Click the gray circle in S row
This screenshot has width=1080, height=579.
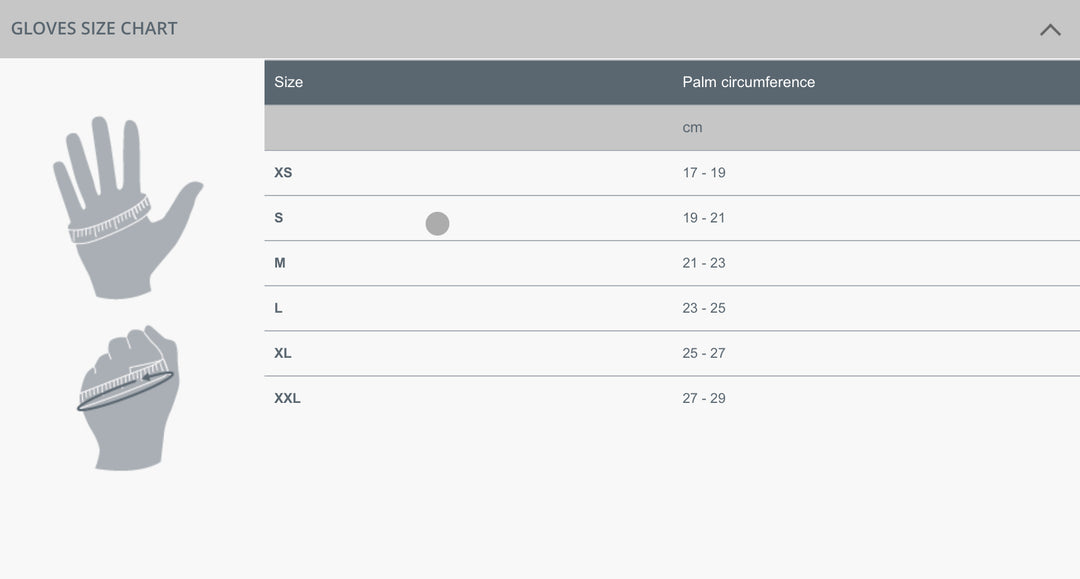pyautogui.click(x=437, y=224)
